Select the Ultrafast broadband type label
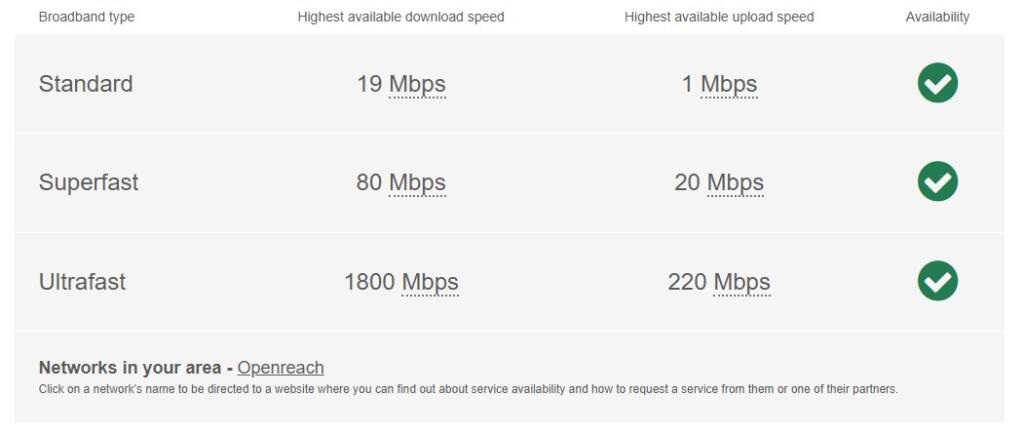1024x436 pixels. click(x=82, y=282)
